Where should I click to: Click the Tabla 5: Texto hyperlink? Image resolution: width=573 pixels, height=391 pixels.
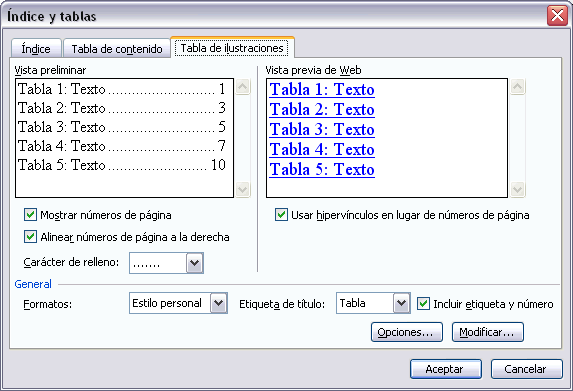322,170
